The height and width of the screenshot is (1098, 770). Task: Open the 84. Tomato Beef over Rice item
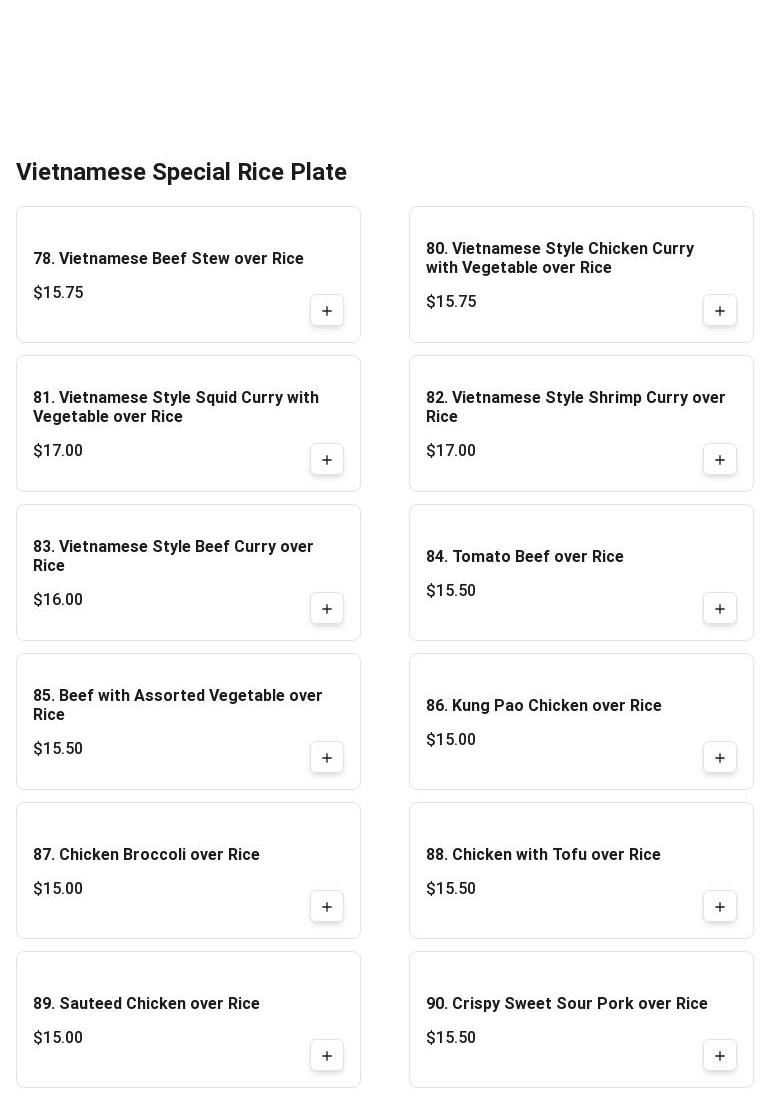524,557
